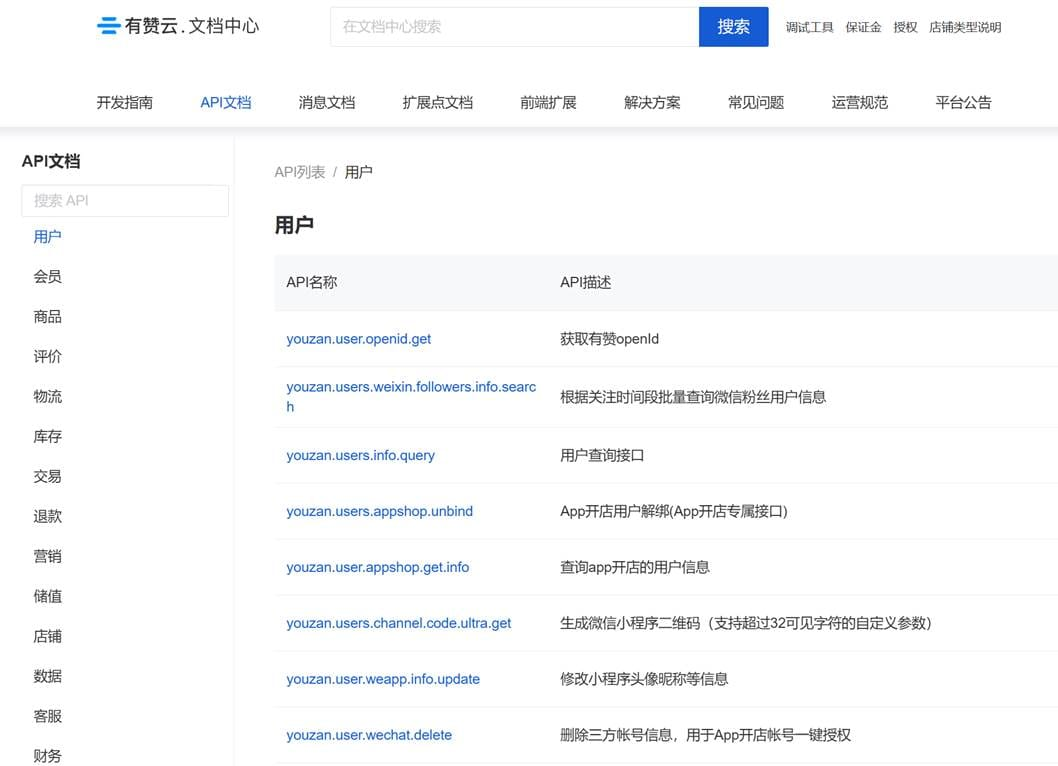Open youzan.users.channel.code.ultra.get link
This screenshot has width=1058, height=766.
398,623
